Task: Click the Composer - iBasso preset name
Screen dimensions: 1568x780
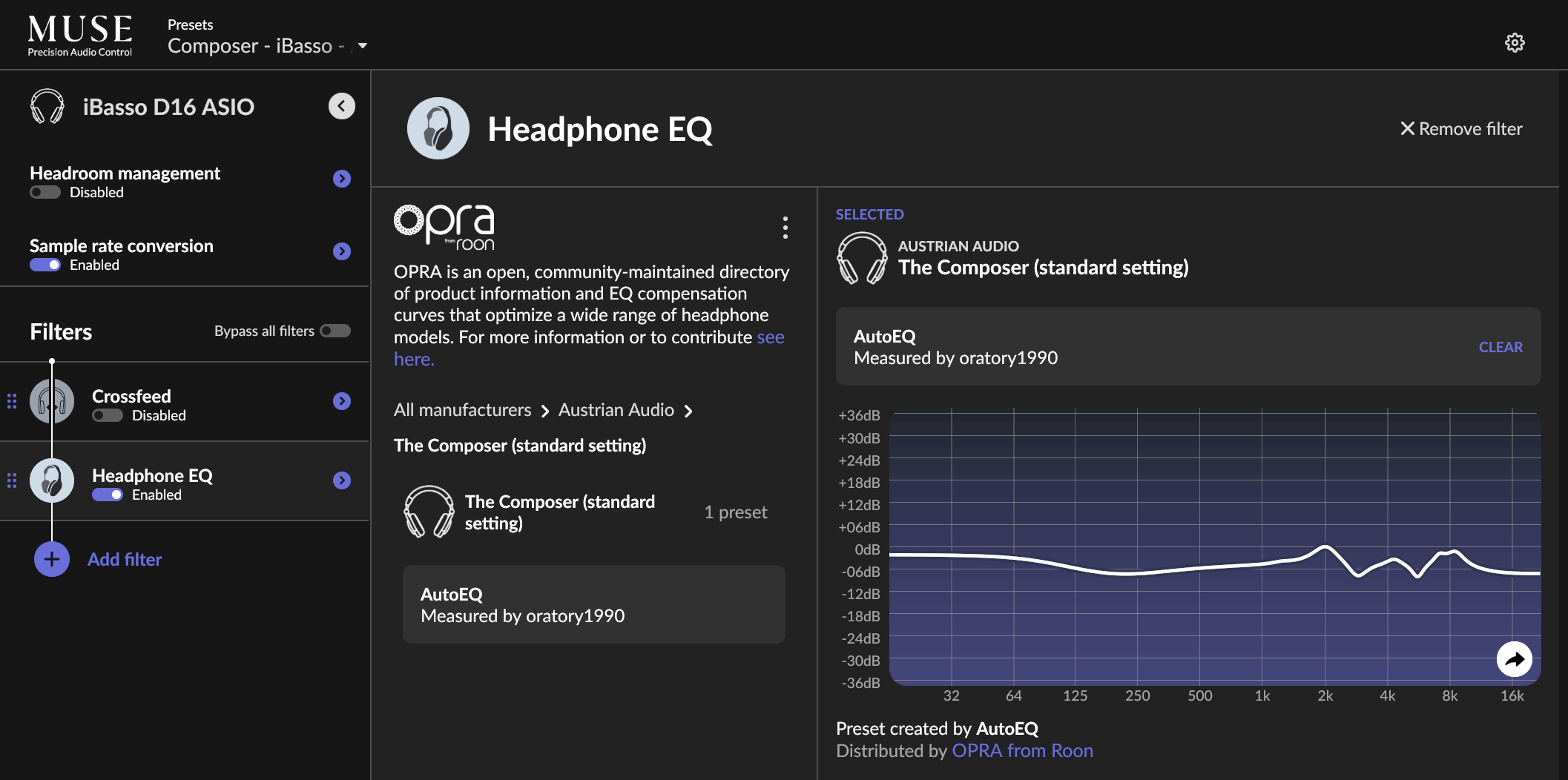Action: coord(256,46)
